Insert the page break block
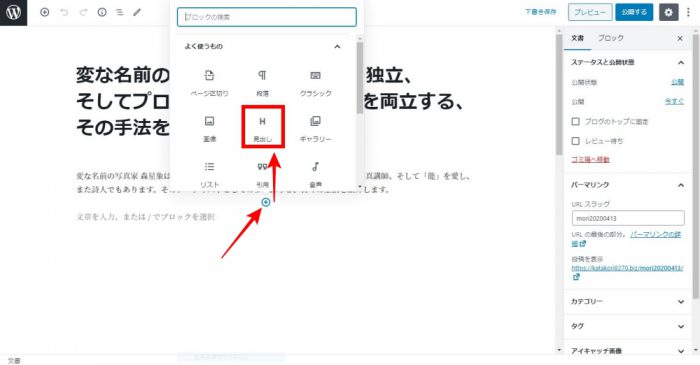The width and height of the screenshot is (700, 365). pyautogui.click(x=209, y=83)
